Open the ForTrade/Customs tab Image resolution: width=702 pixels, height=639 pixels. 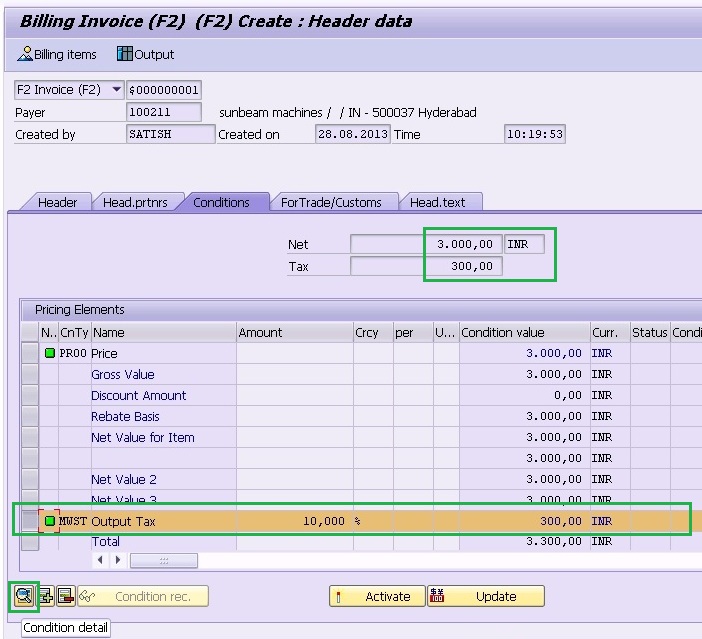[331, 202]
